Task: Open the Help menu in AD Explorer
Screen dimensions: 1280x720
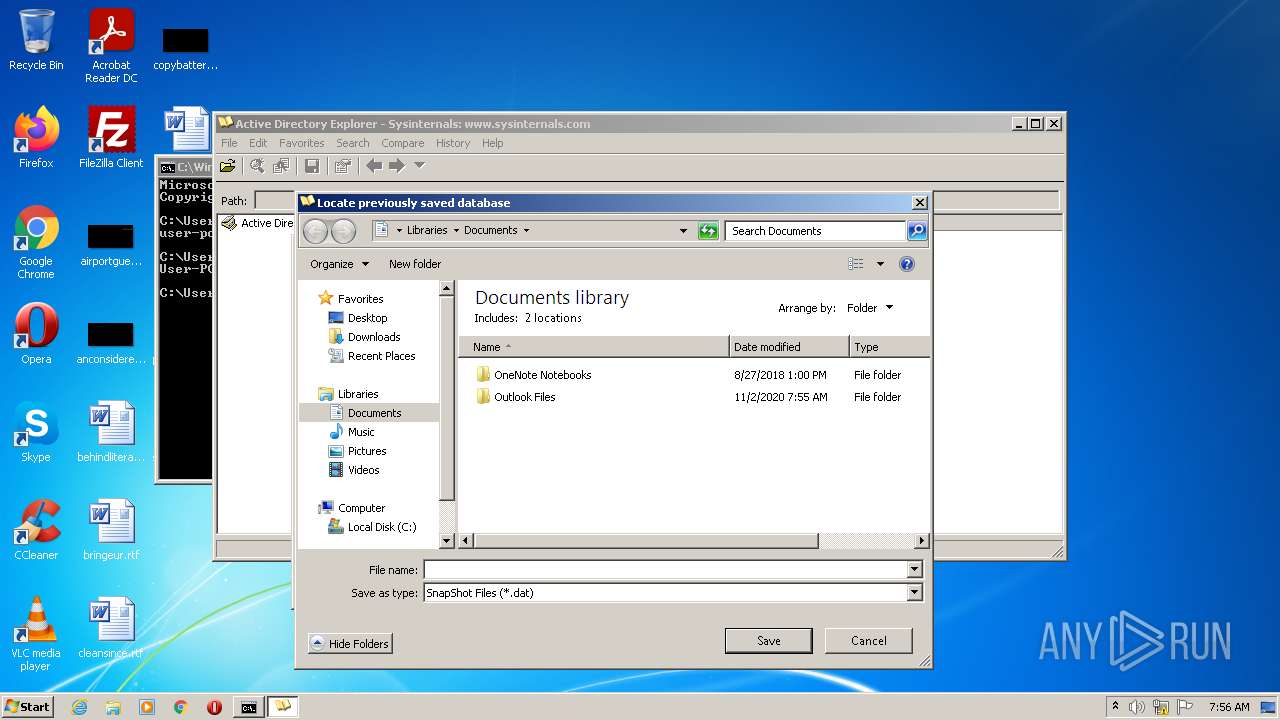Action: 492,143
